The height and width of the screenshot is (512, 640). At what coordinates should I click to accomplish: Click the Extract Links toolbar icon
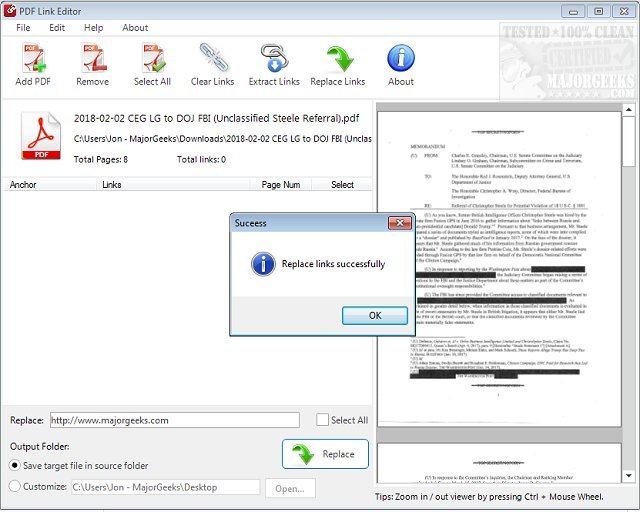(x=274, y=58)
